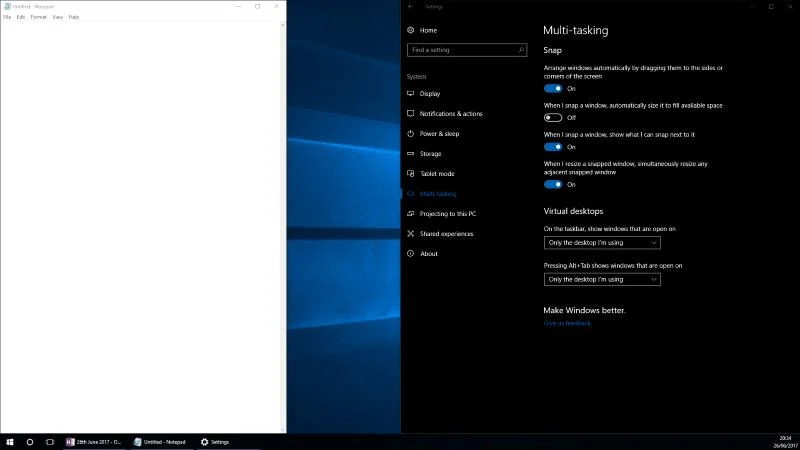Click the taskbar clock and date
The height and width of the screenshot is (450, 800).
787,442
